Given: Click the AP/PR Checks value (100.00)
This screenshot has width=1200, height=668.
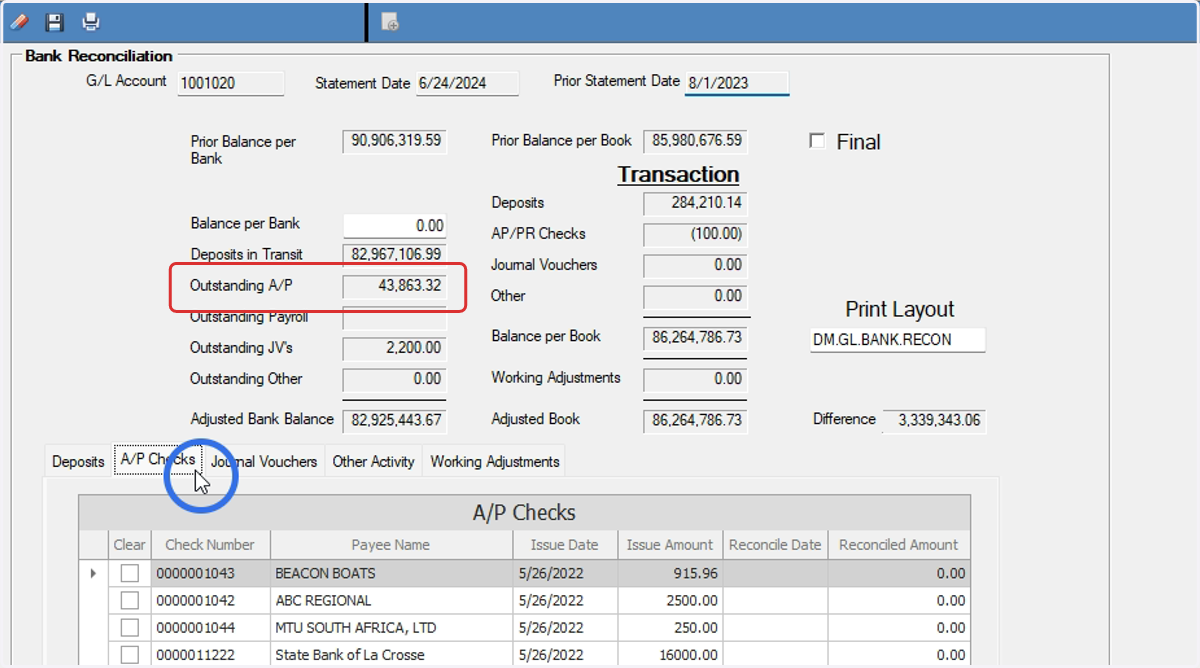Looking at the screenshot, I should coord(695,234).
